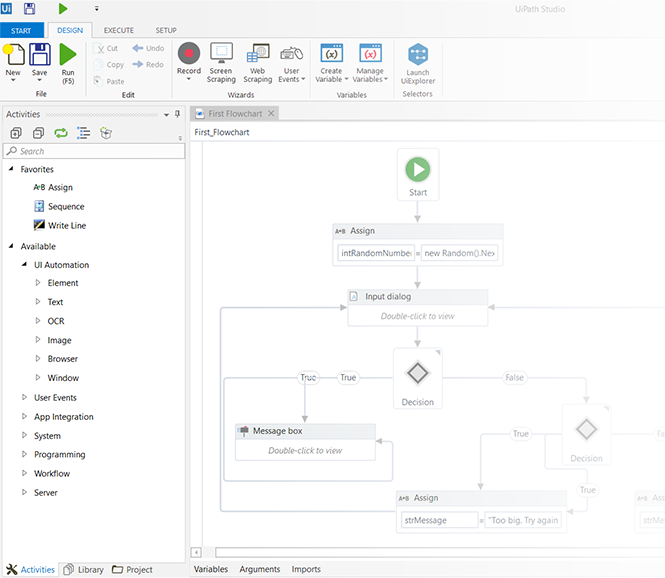Open the Activities panel options dropdown
Viewport: 665px width, 578px height.
(166, 114)
